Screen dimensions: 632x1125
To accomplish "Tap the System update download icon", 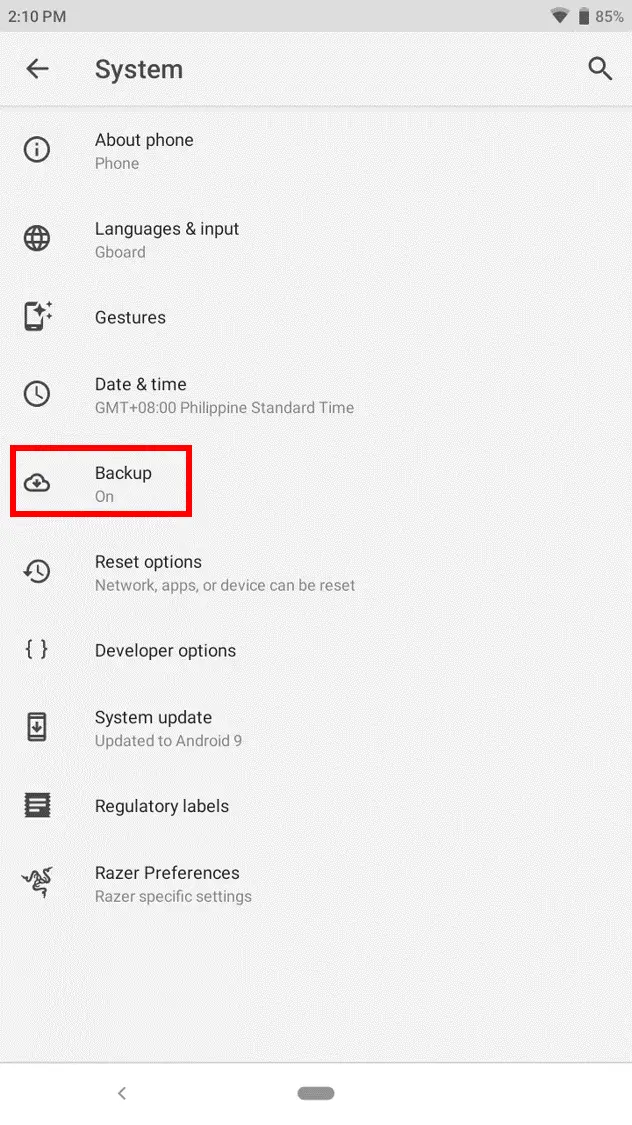I will [x=37, y=727].
